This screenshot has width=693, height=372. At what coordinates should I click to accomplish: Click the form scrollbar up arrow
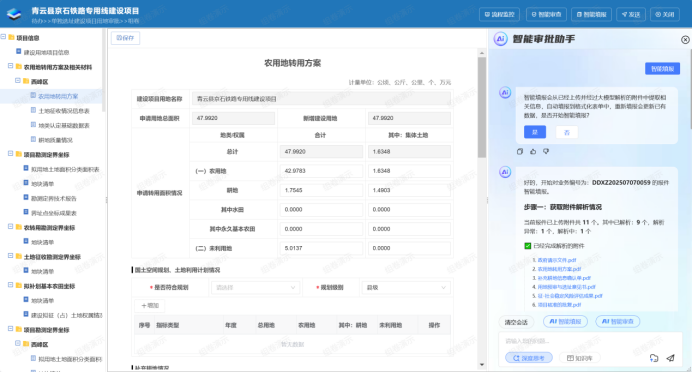point(482,53)
